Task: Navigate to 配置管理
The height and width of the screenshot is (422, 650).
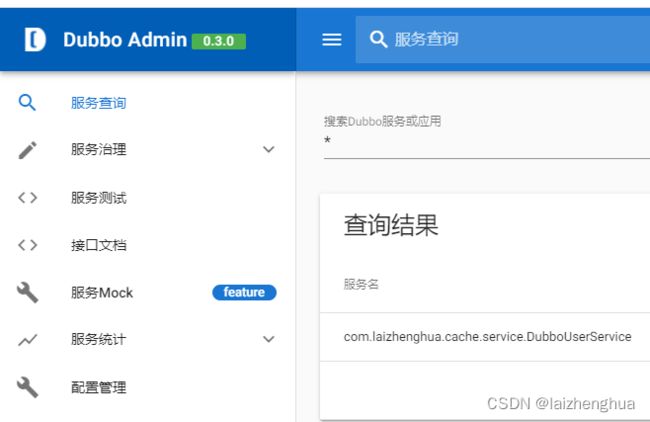Action: [99, 387]
